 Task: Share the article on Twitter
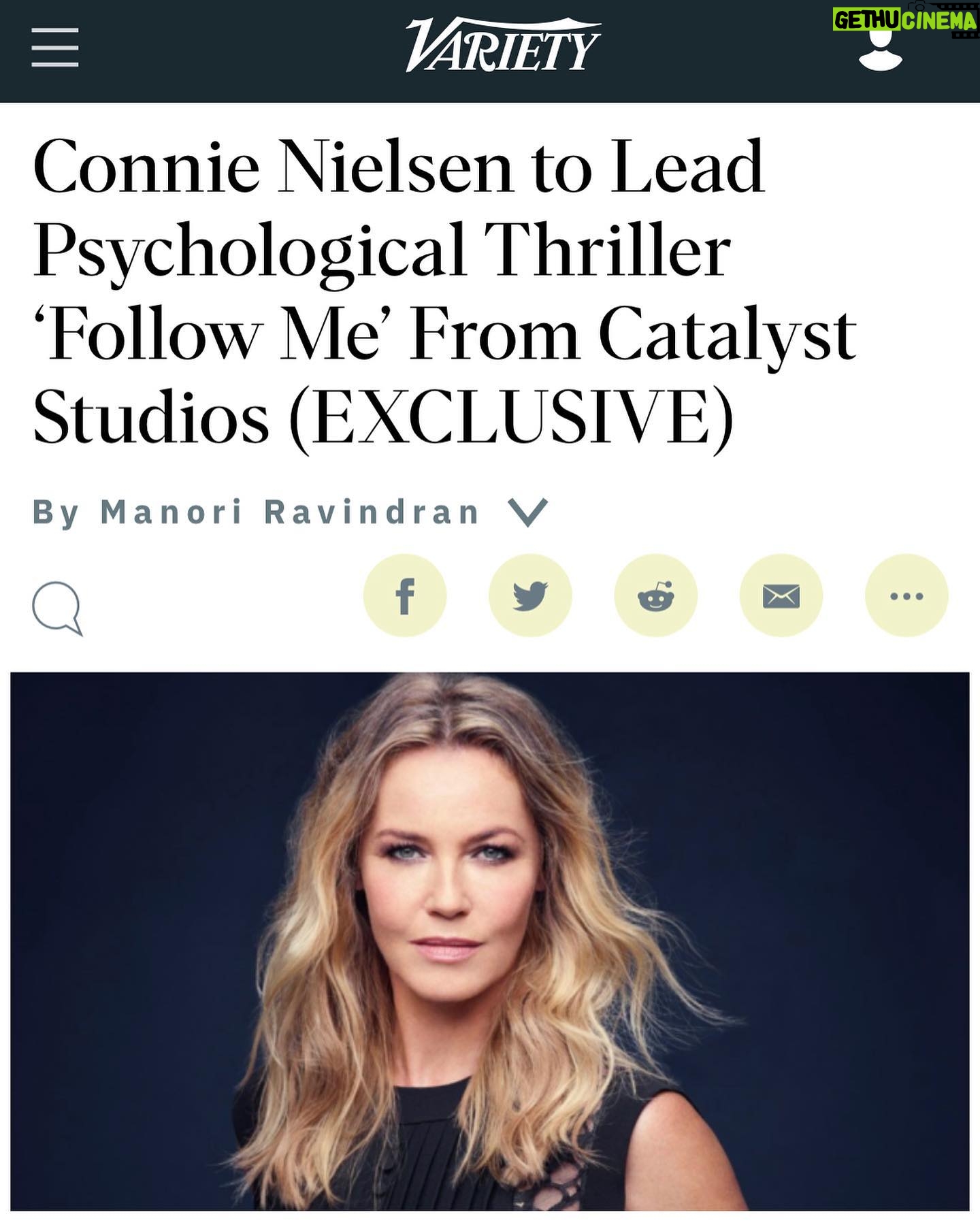point(530,595)
